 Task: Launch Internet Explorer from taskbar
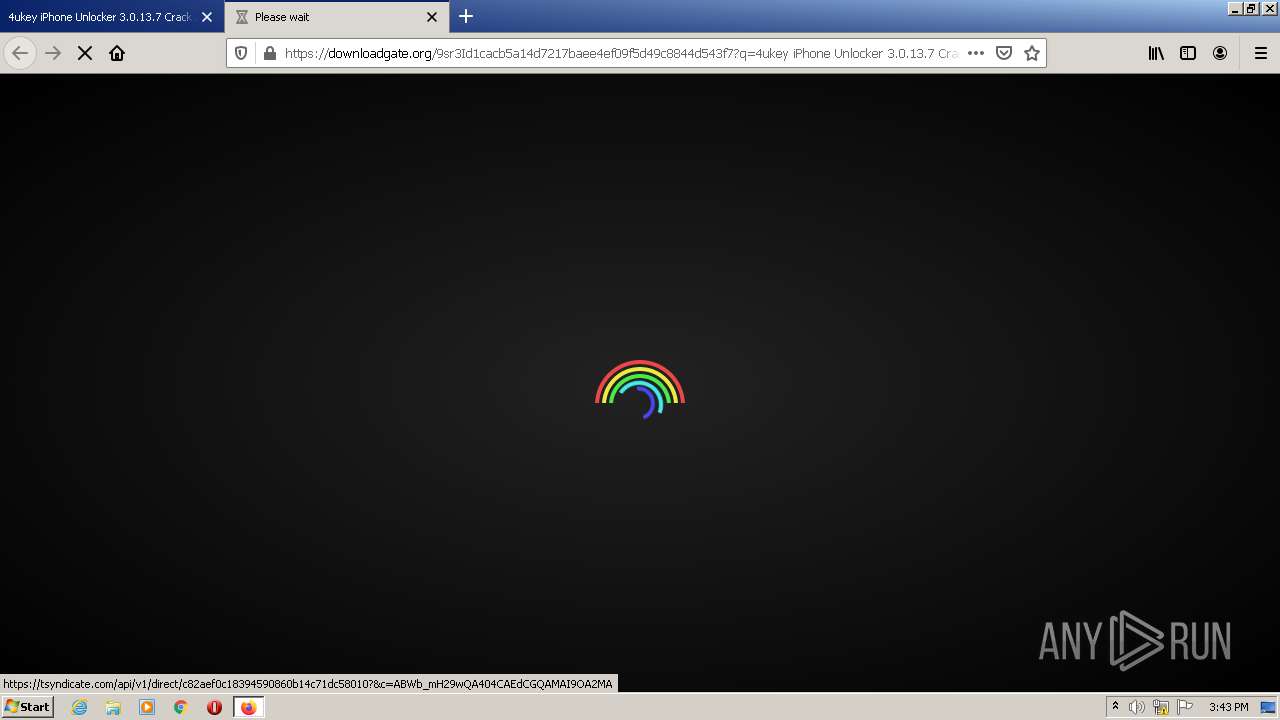79,707
